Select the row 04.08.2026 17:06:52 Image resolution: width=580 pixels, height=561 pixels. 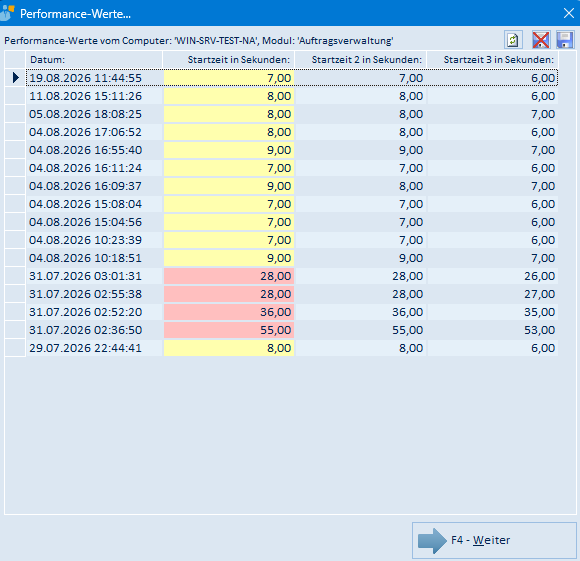pos(292,132)
